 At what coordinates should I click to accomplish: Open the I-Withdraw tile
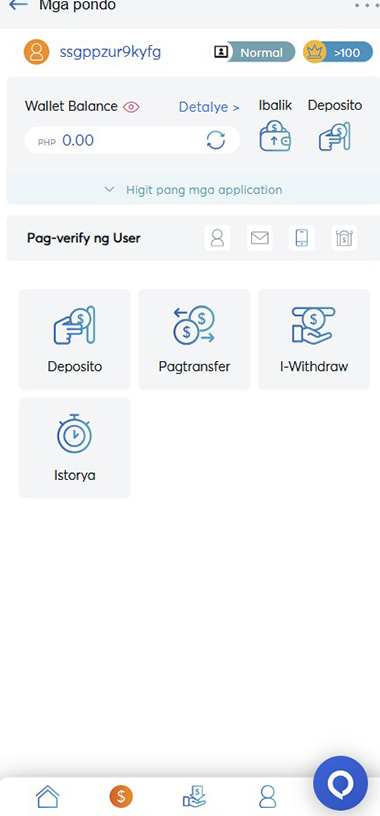pos(314,339)
